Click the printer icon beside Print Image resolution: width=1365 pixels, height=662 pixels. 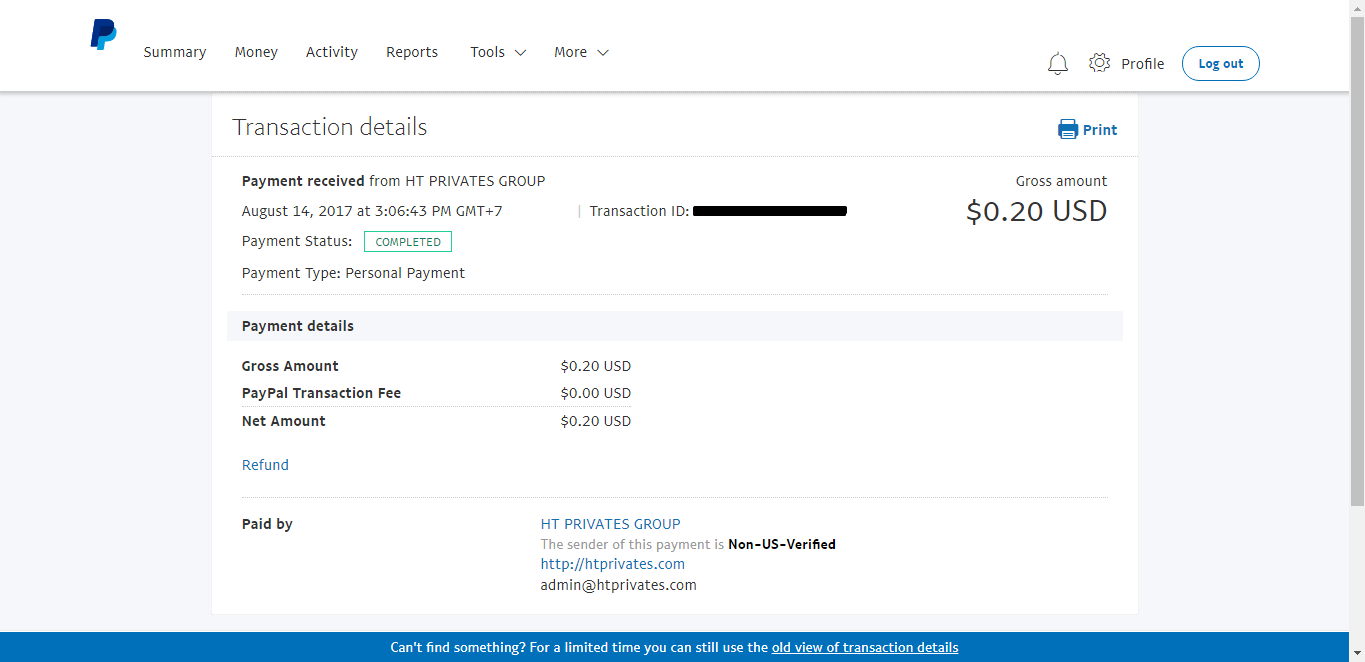[1068, 130]
